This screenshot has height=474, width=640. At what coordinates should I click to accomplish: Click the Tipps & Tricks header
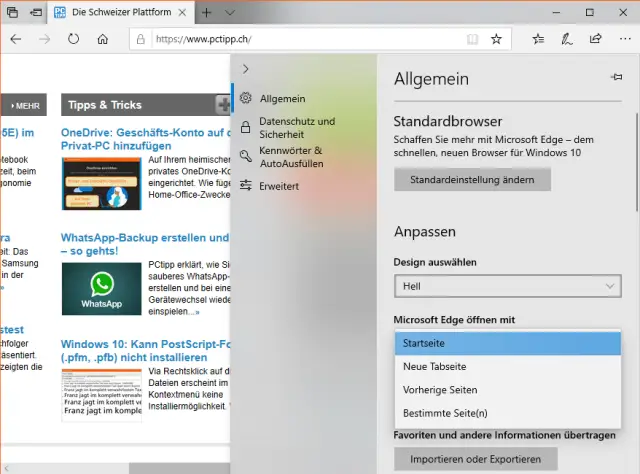[105, 105]
